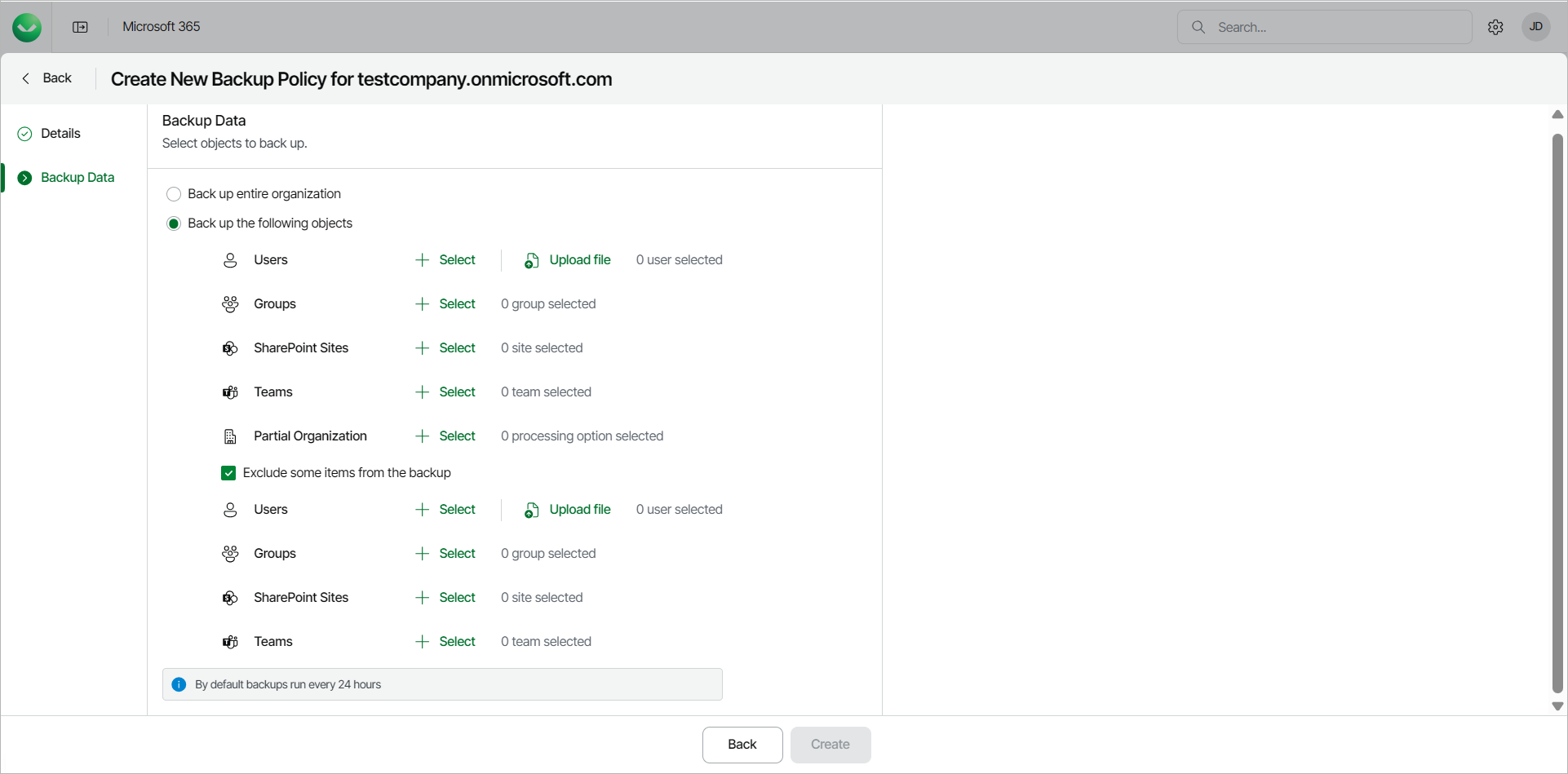Open the Backup Data step
Image resolution: width=1568 pixels, height=774 pixels.
coord(78,178)
